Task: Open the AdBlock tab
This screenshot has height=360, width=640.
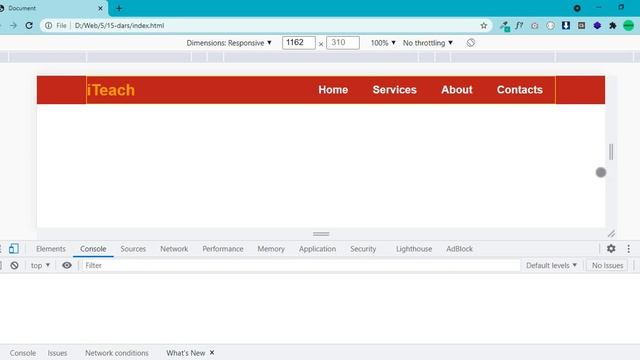Action: [460, 249]
